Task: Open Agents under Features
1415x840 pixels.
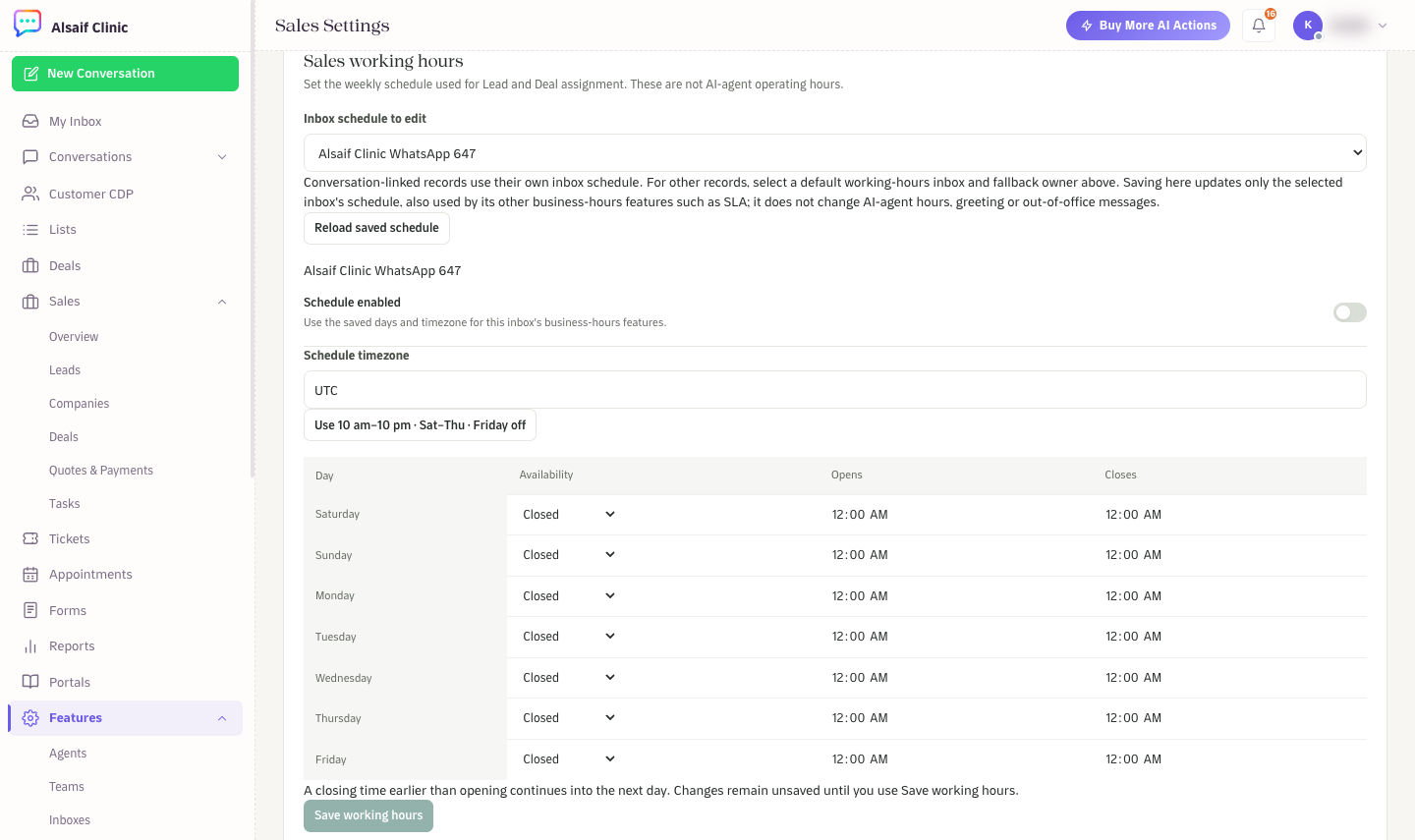Action: pos(68,754)
